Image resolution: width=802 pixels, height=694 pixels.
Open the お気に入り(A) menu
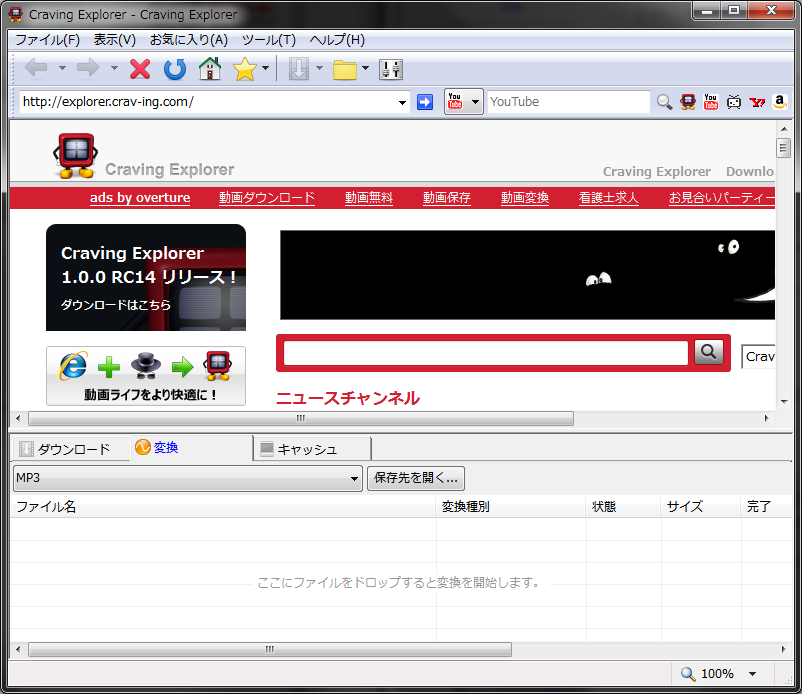coord(189,40)
